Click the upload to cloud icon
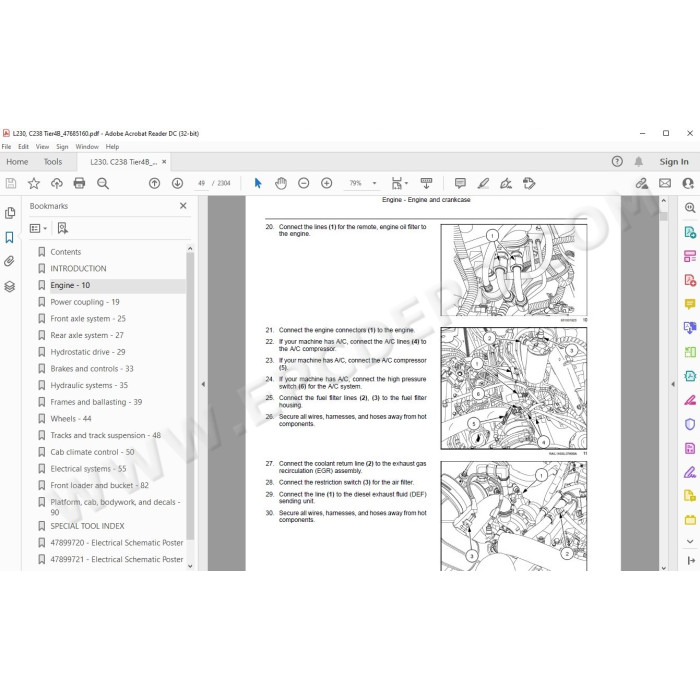The width and height of the screenshot is (700, 700). (57, 183)
